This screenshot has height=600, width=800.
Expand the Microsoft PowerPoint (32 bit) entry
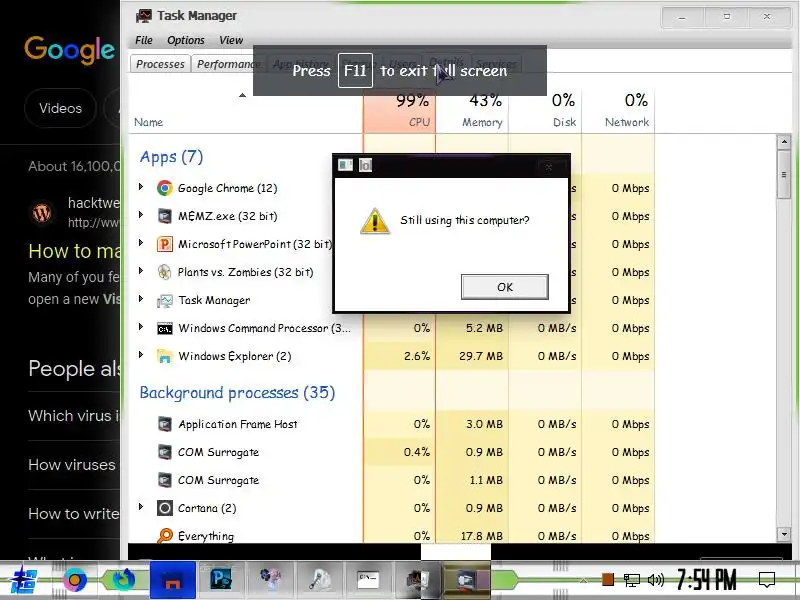pos(141,243)
